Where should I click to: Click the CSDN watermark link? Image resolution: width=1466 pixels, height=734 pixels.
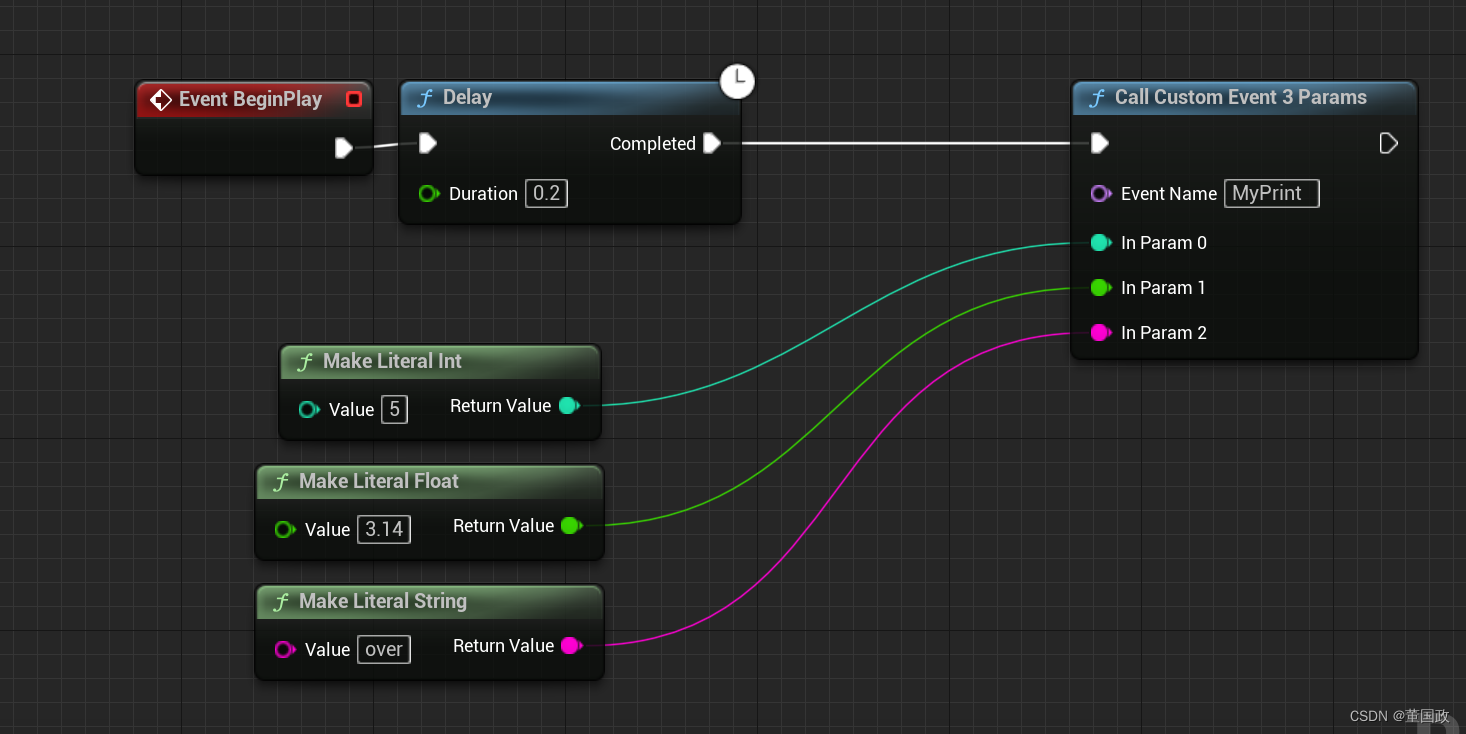[1399, 716]
